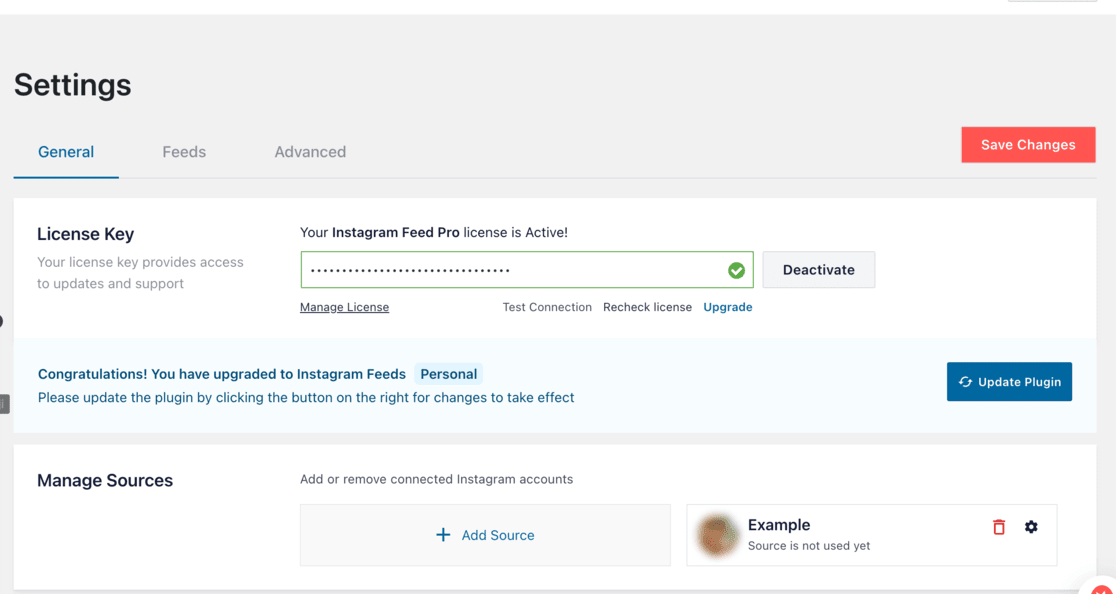Click the plus icon for Add Source
Image resolution: width=1116 pixels, height=594 pixels.
[443, 535]
